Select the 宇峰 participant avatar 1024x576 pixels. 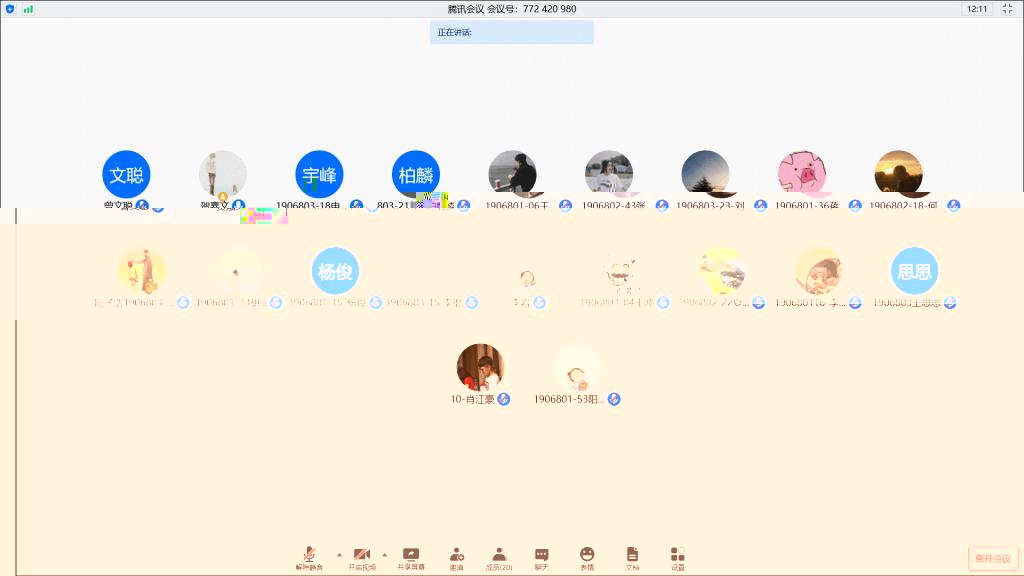tap(319, 175)
